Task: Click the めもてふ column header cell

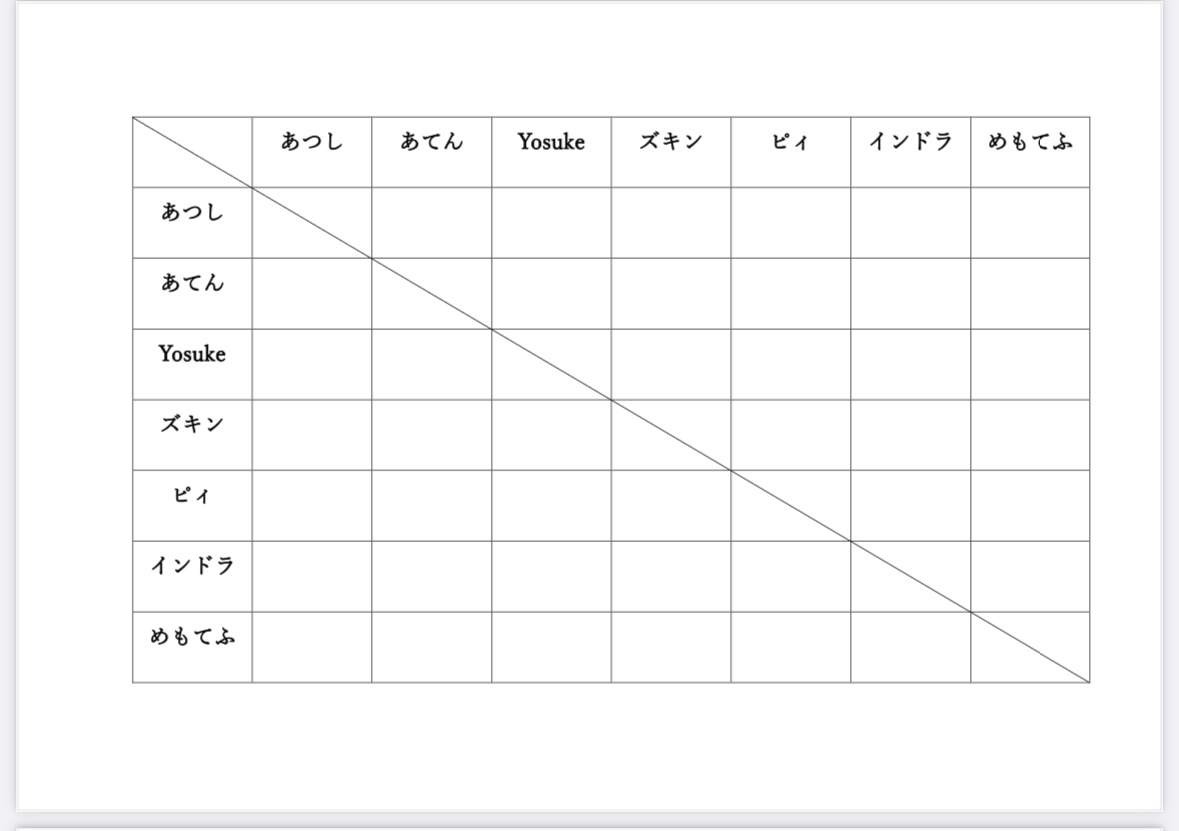Action: tap(1030, 152)
